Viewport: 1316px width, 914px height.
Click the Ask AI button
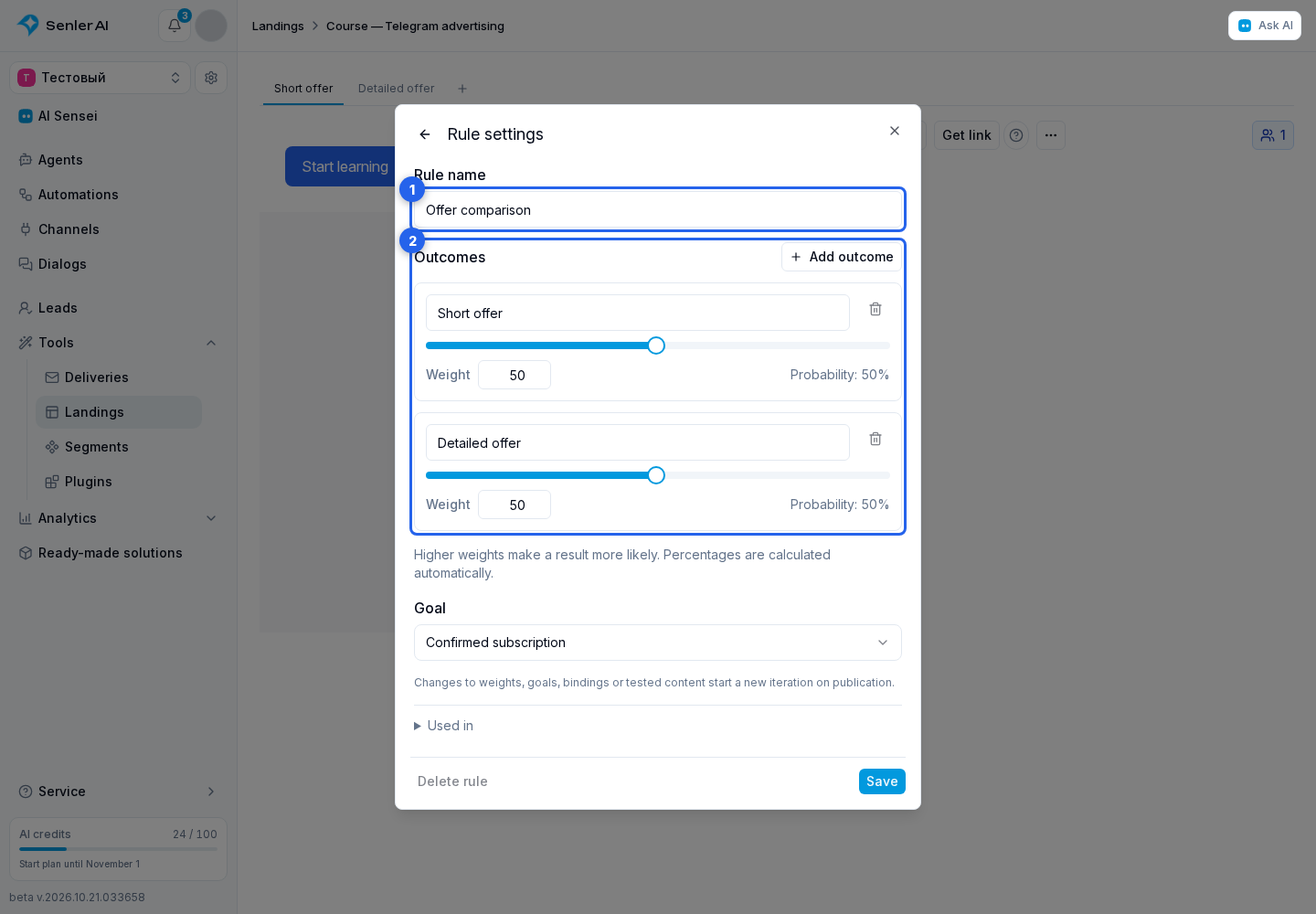[x=1265, y=26]
